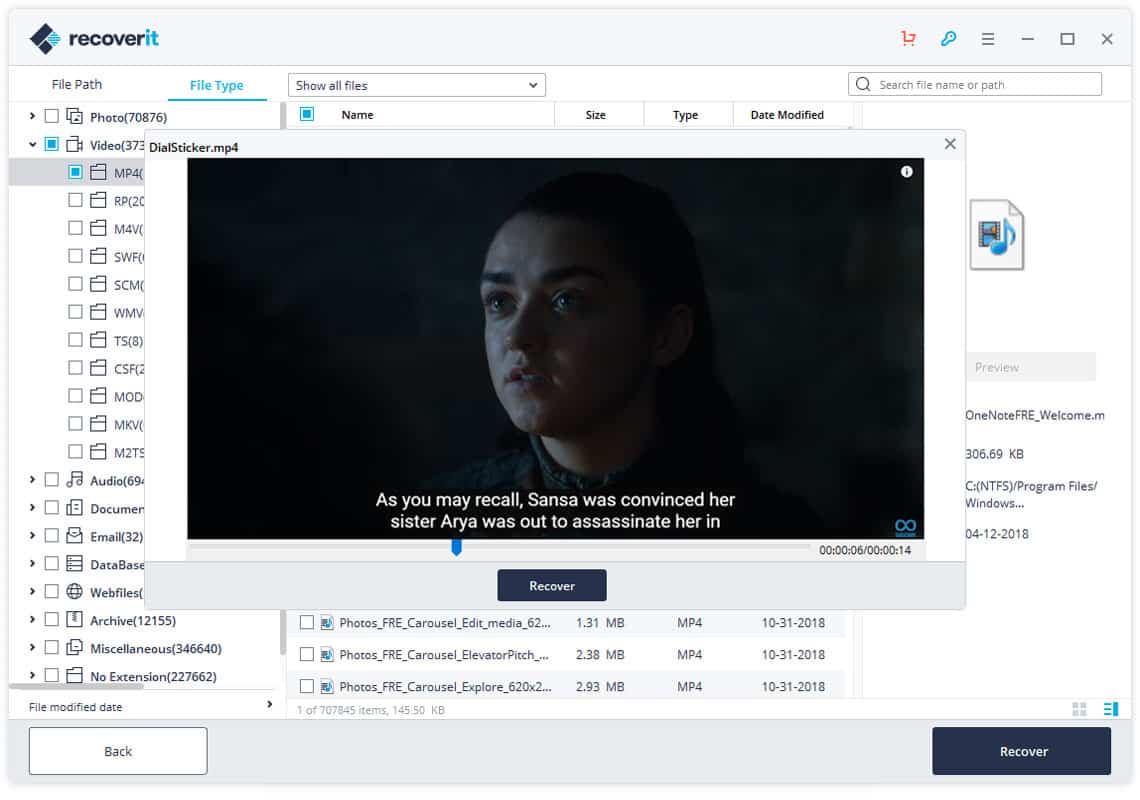Expand the Photo(70876) tree node
This screenshot has width=1140, height=800.
pyautogui.click(x=32, y=116)
